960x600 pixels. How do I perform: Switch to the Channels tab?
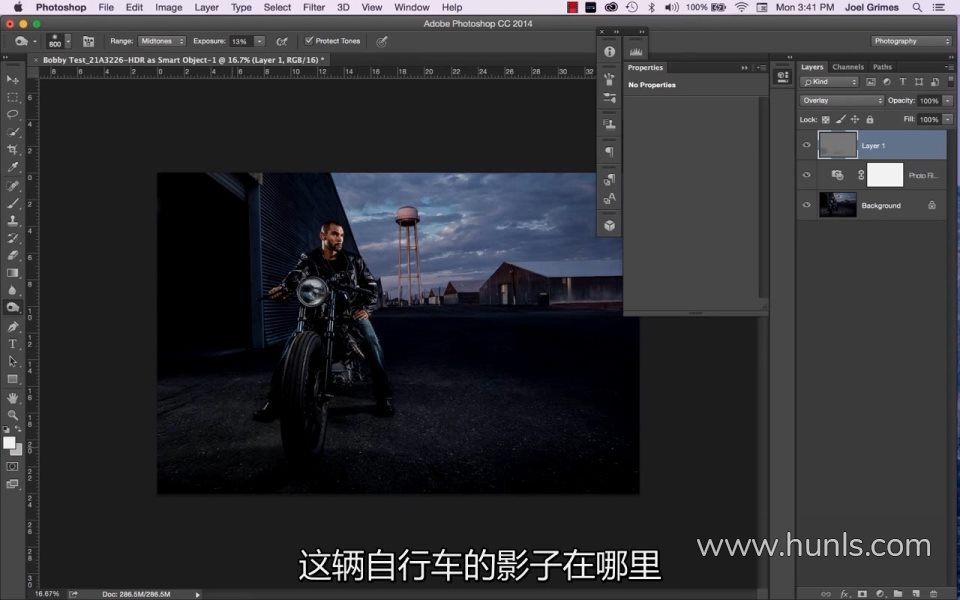click(x=848, y=67)
